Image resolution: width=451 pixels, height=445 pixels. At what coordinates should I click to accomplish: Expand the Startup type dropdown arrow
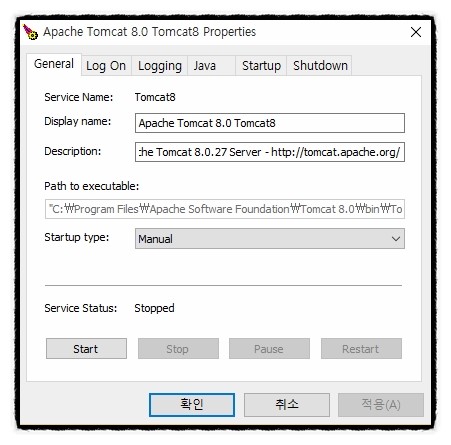tap(396, 239)
